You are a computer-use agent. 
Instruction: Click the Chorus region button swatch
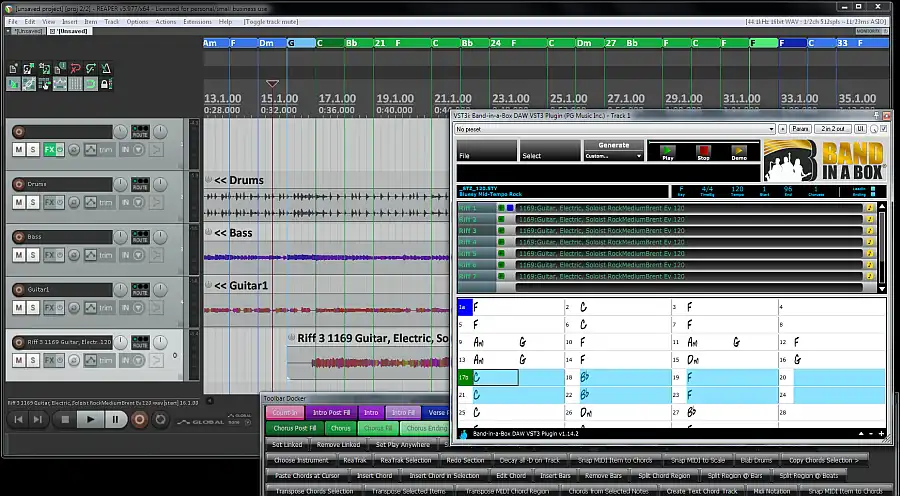[340, 428]
